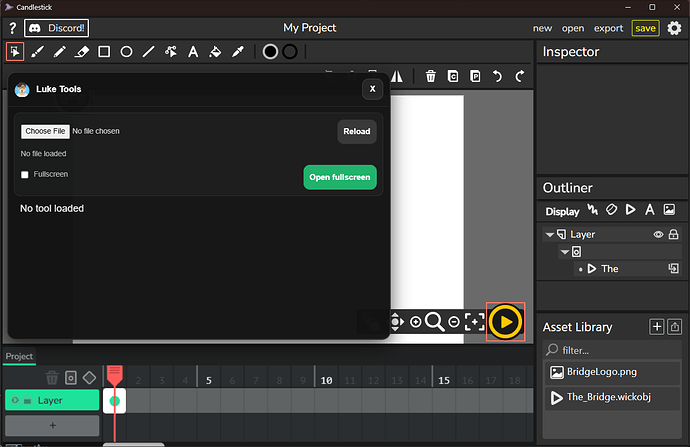Image resolution: width=690 pixels, height=447 pixels.
Task: Open the Project tab in the timeline
Action: [19, 356]
